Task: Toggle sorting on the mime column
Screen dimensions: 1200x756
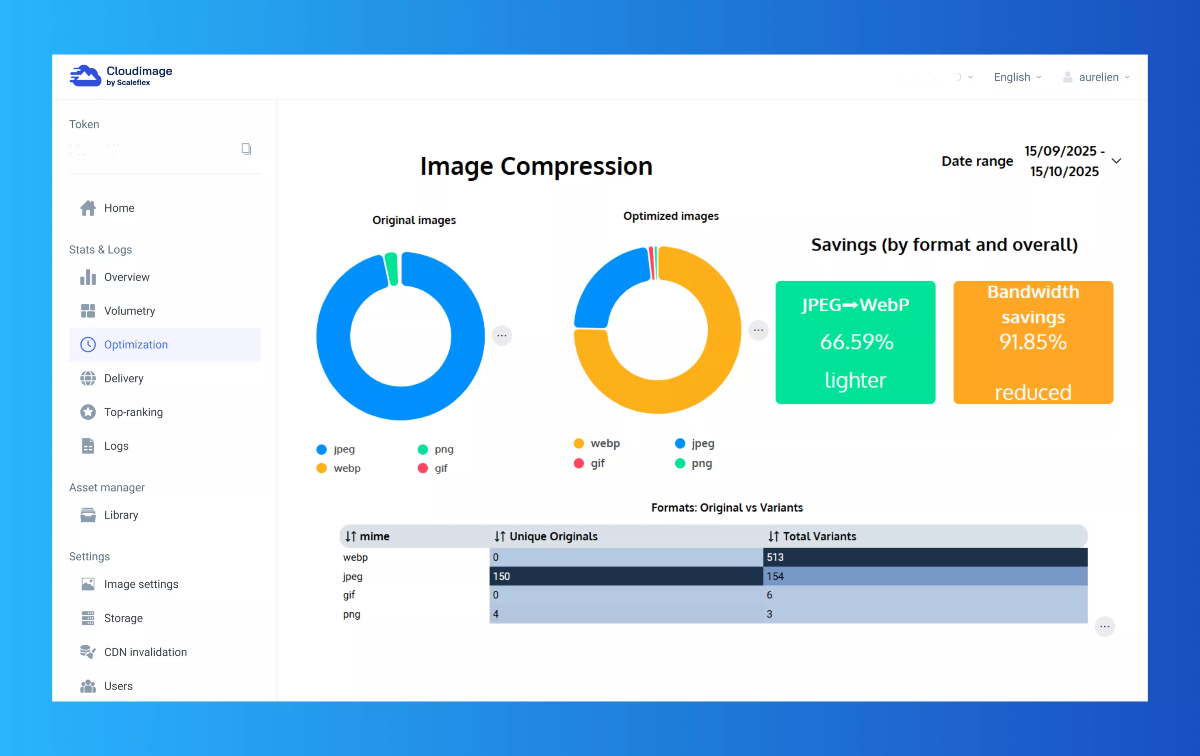Action: pyautogui.click(x=365, y=536)
